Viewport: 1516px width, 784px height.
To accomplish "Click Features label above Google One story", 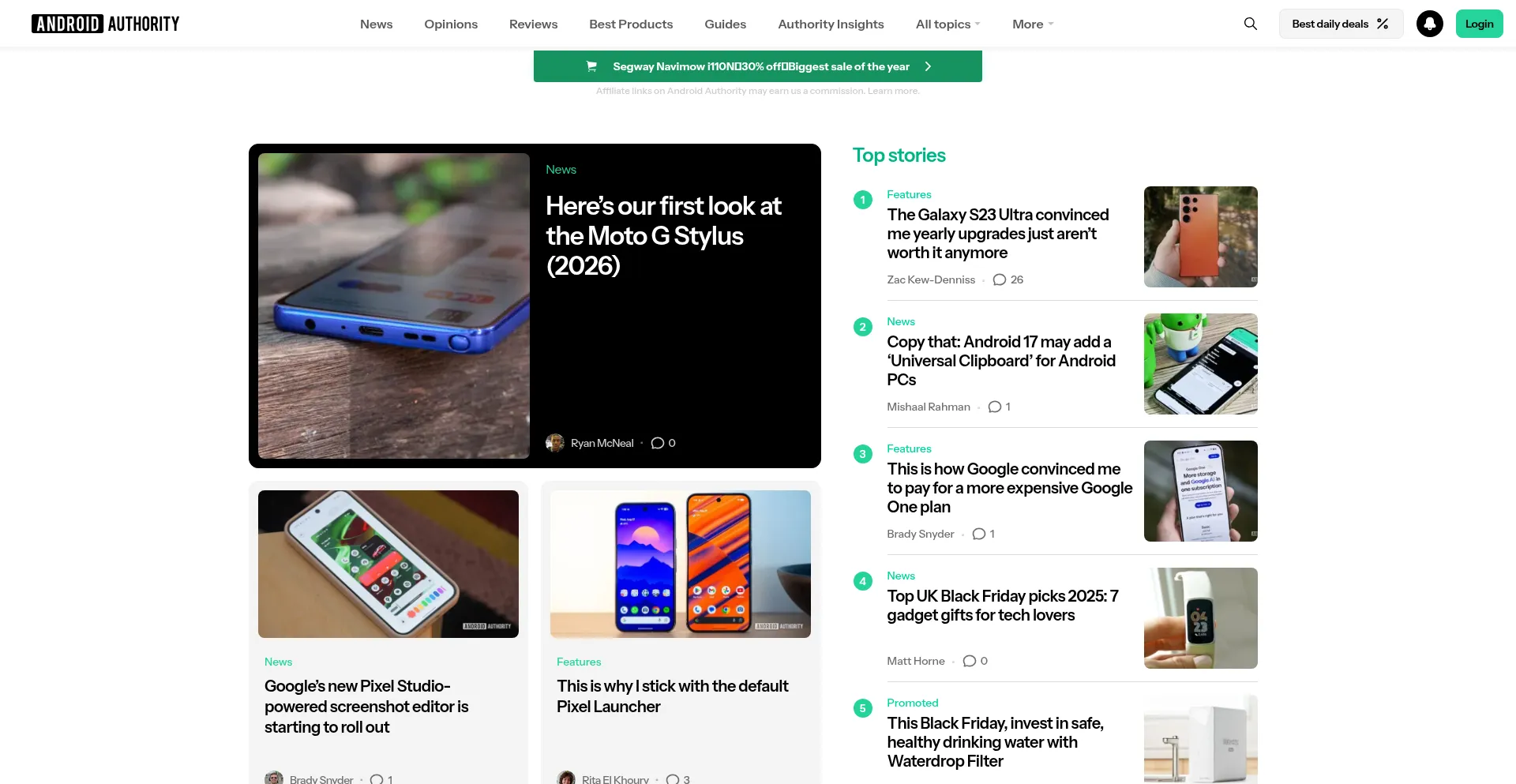I will click(909, 448).
